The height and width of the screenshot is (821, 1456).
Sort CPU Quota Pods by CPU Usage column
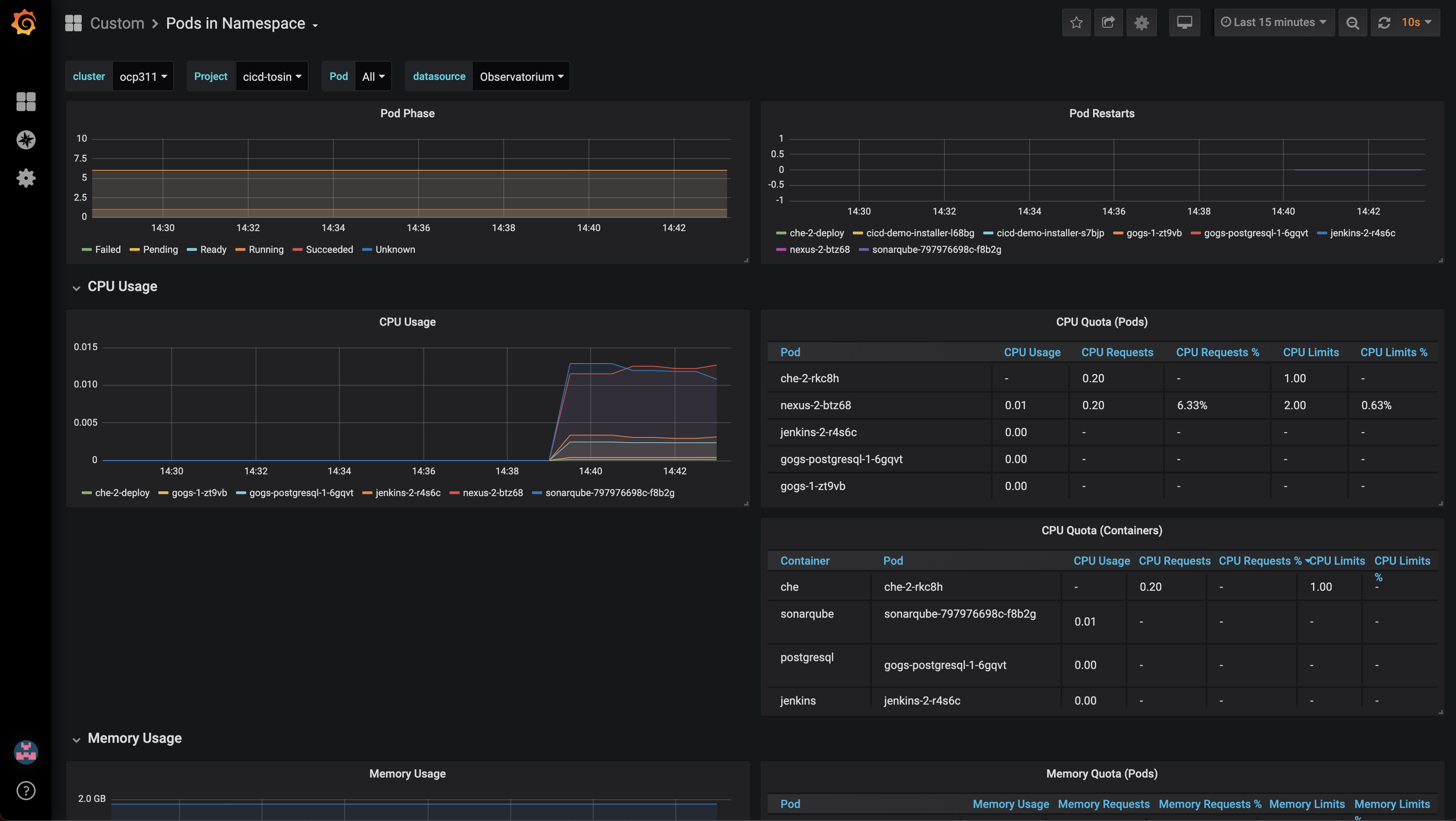1031,353
